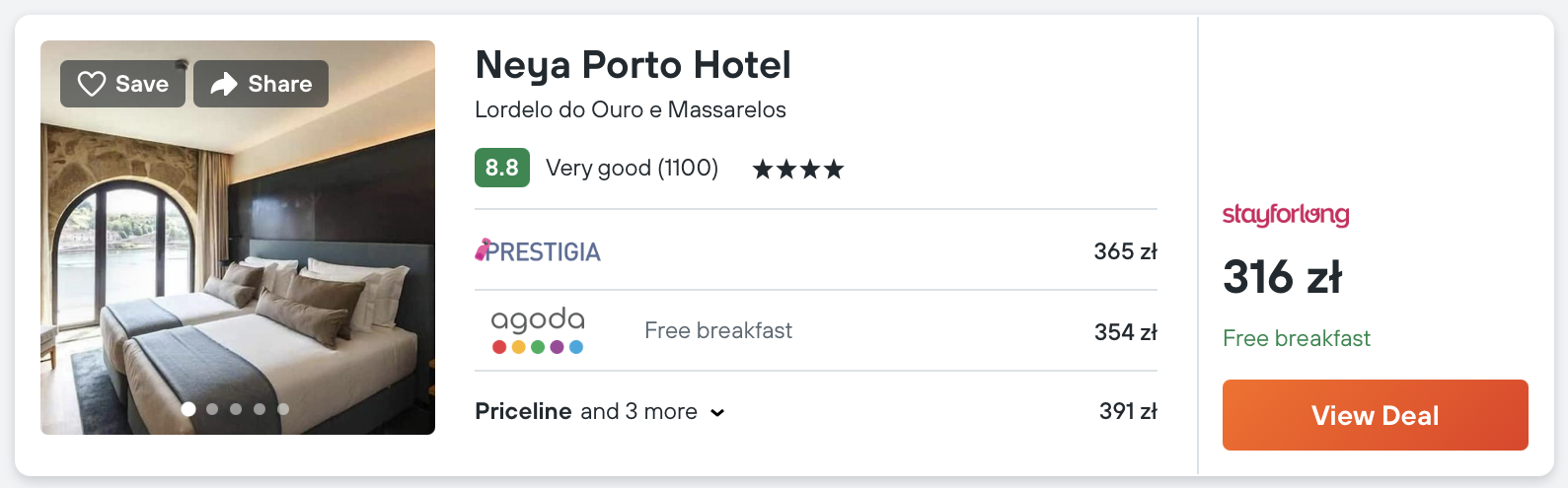Click the 316 zł Stayforlong price
This screenshot has height=488, width=1568.
pos(1282,277)
